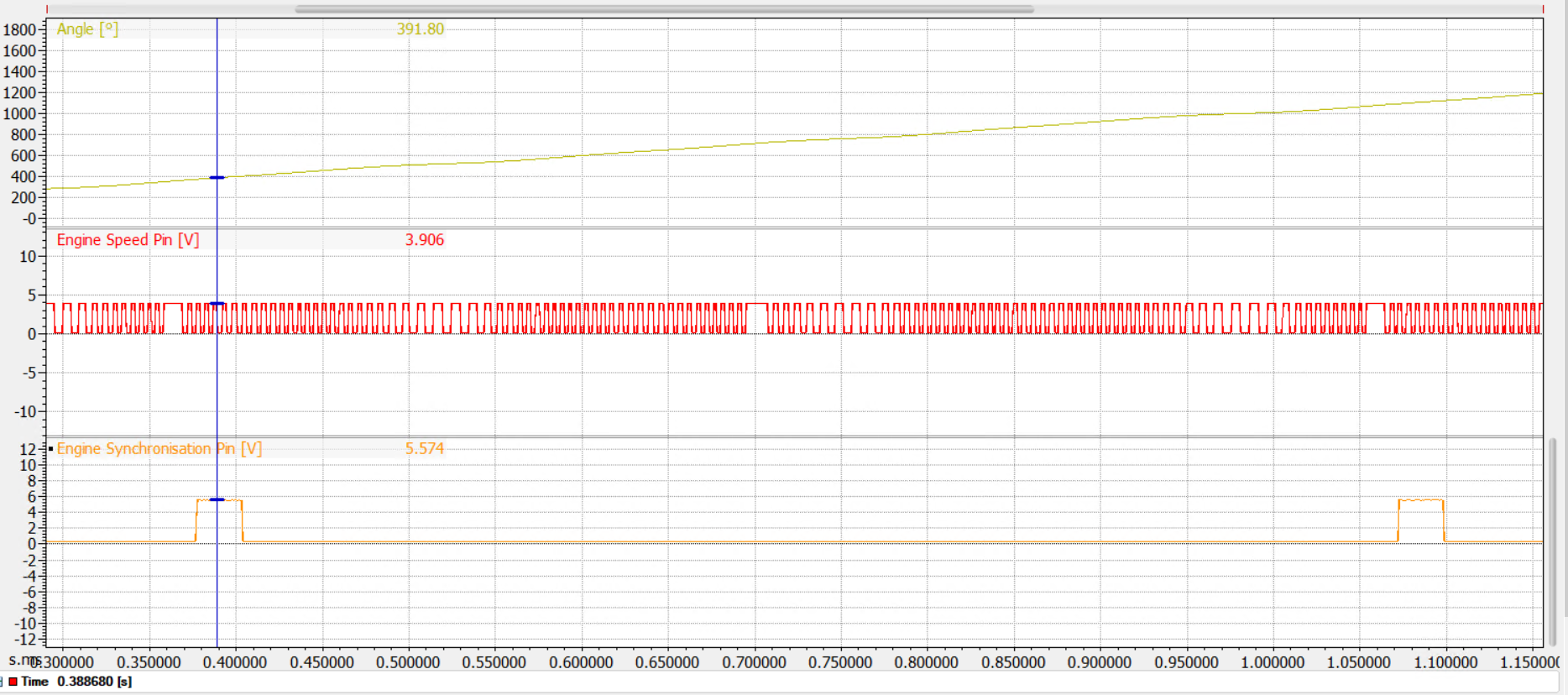Click the Angle value 391.80
This screenshot has width=1568, height=695.
pyautogui.click(x=420, y=29)
